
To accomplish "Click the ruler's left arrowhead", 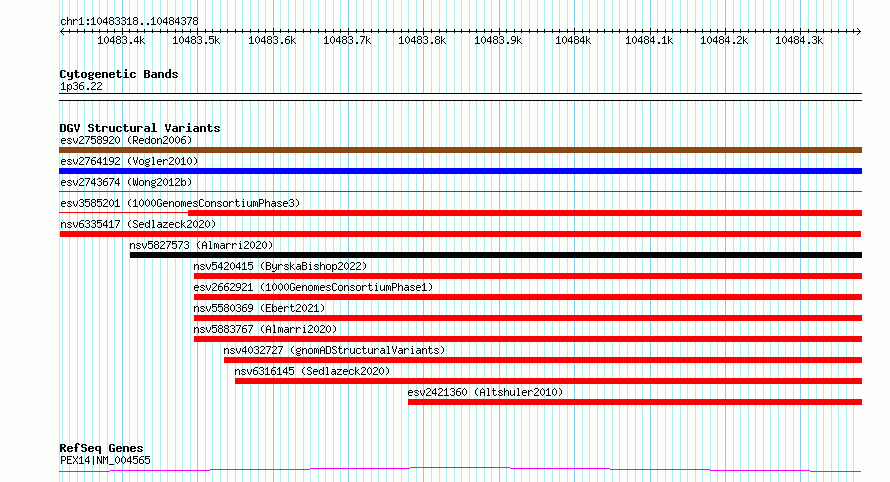I will click(x=62, y=32).
